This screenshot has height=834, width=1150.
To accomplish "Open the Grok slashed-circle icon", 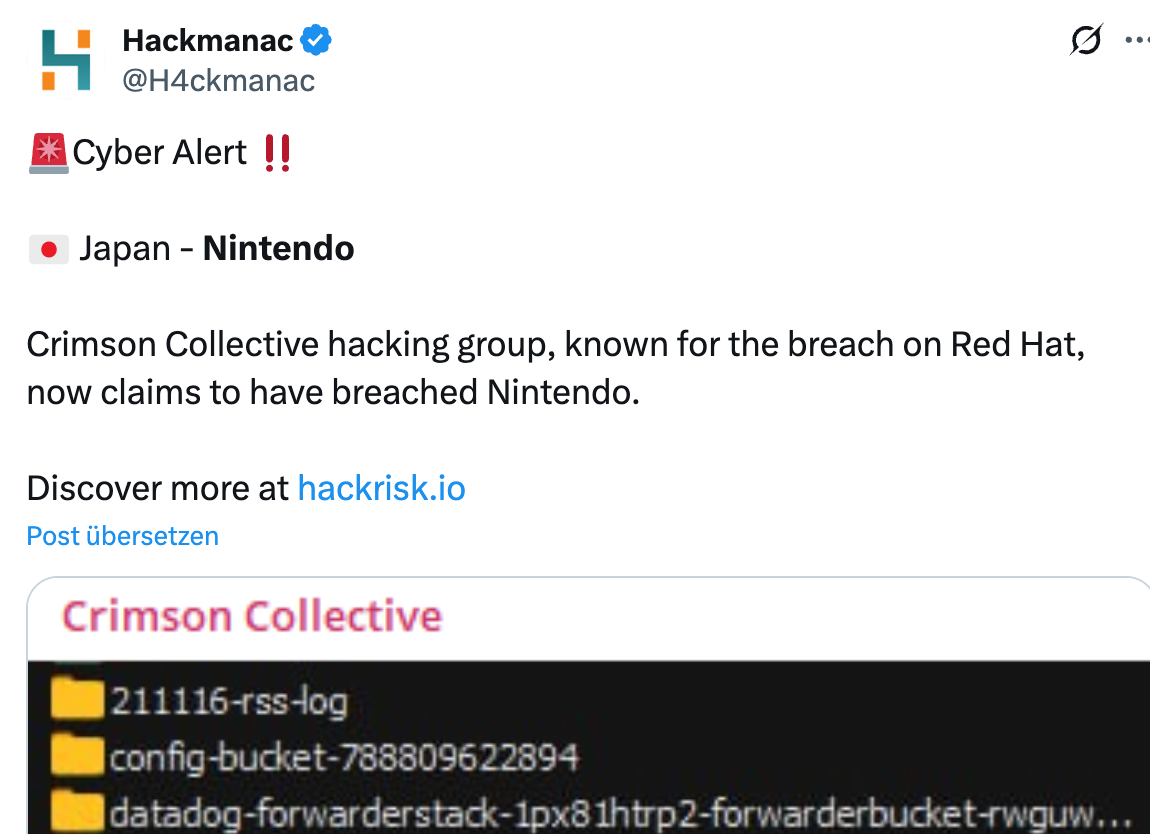I will click(x=1086, y=41).
